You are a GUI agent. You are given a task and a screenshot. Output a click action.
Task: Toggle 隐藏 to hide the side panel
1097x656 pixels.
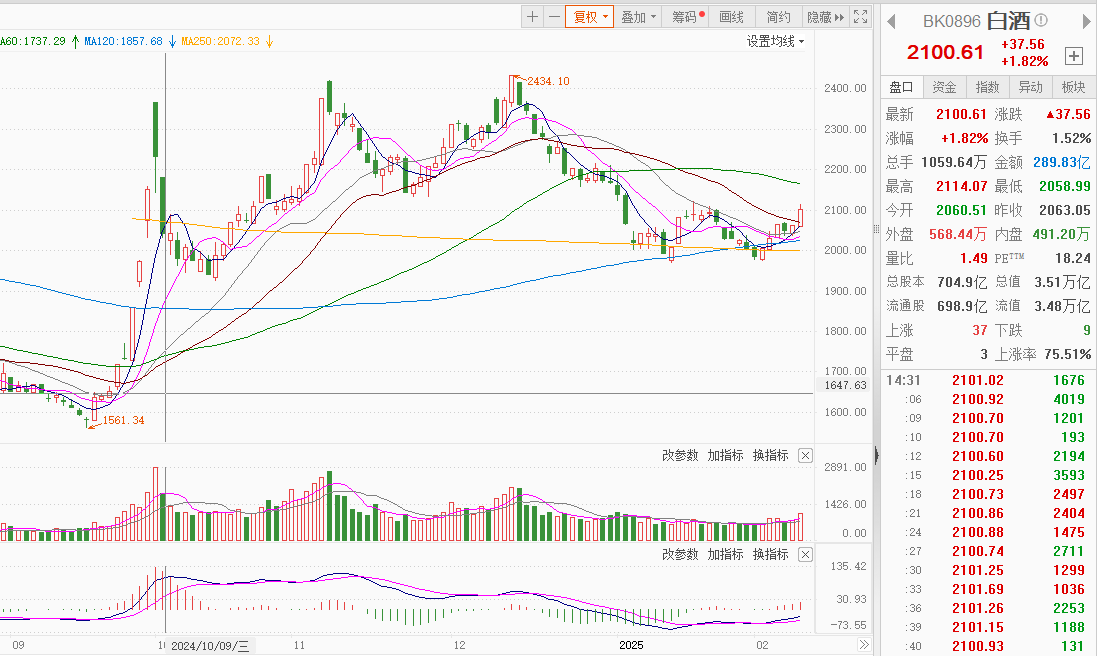(x=824, y=17)
